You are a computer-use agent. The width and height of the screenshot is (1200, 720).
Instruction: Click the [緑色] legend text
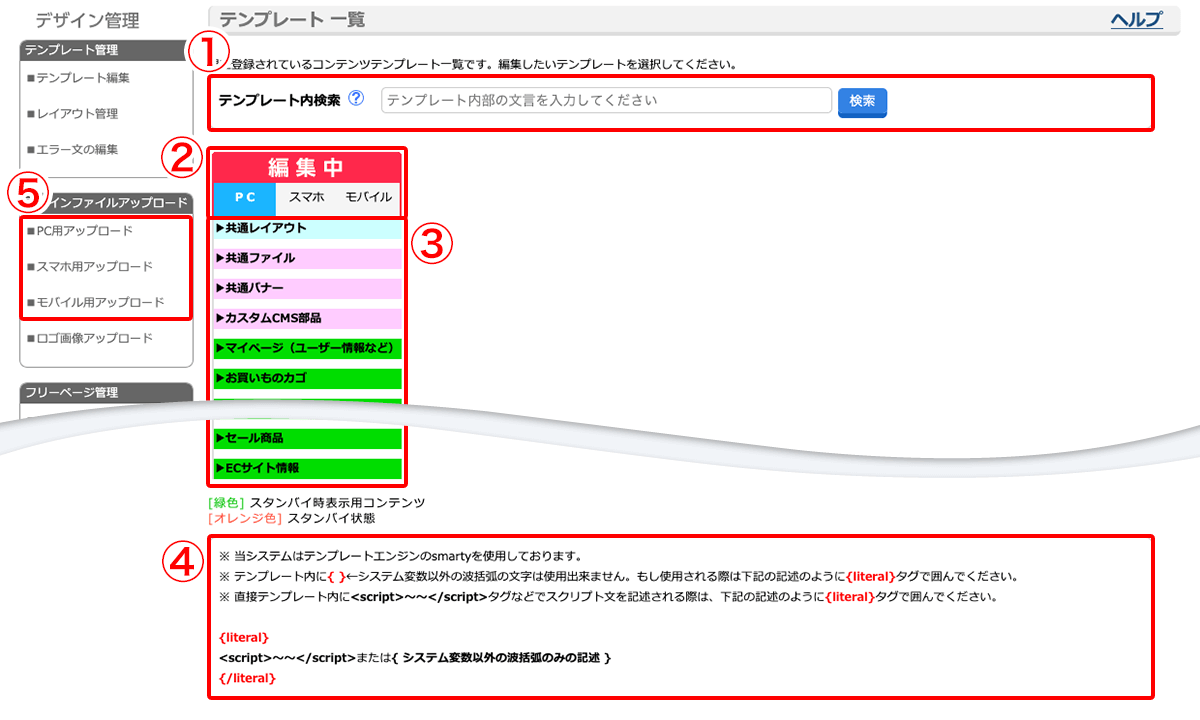tap(226, 503)
